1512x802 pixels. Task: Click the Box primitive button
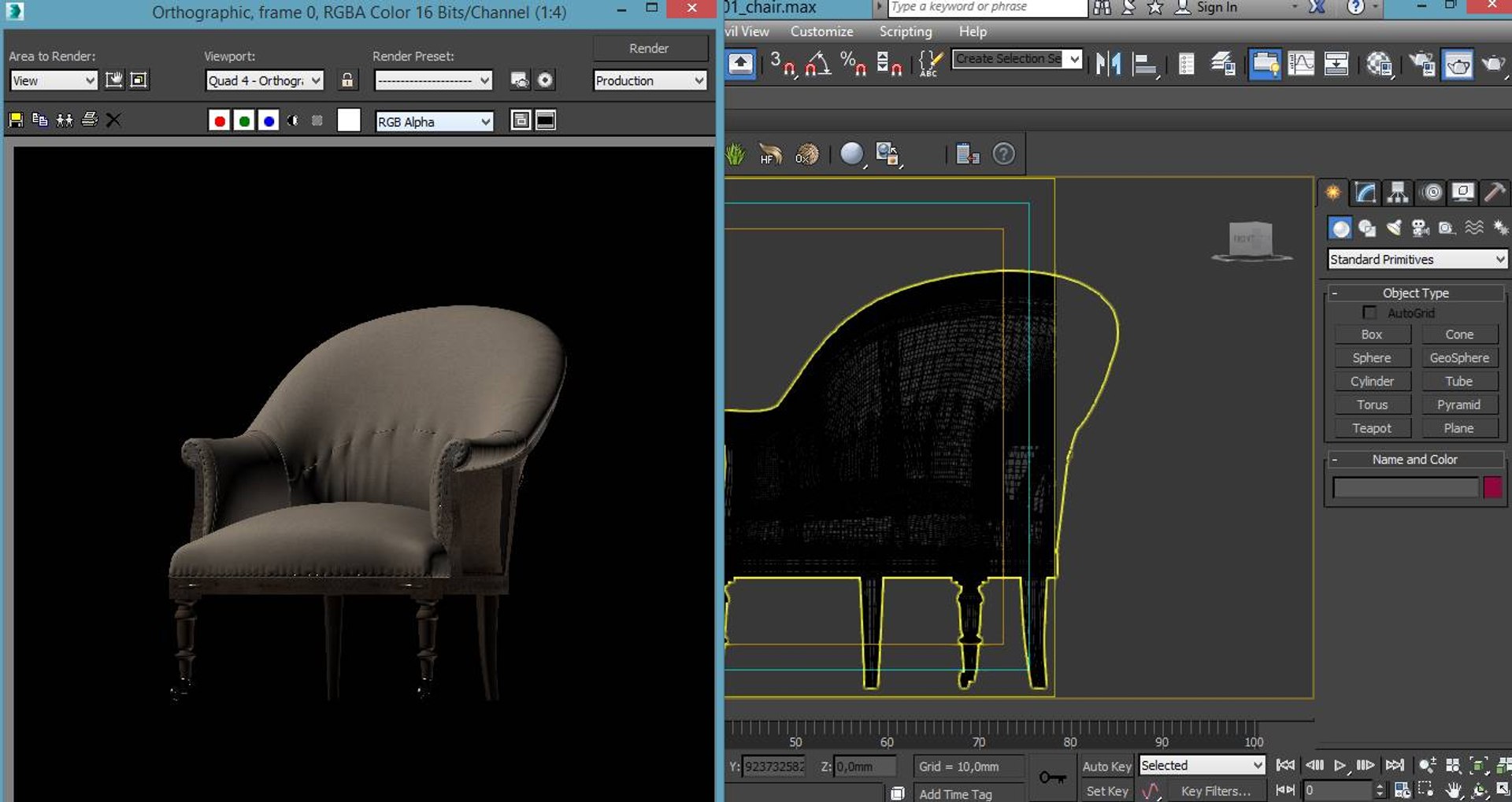coord(1372,334)
